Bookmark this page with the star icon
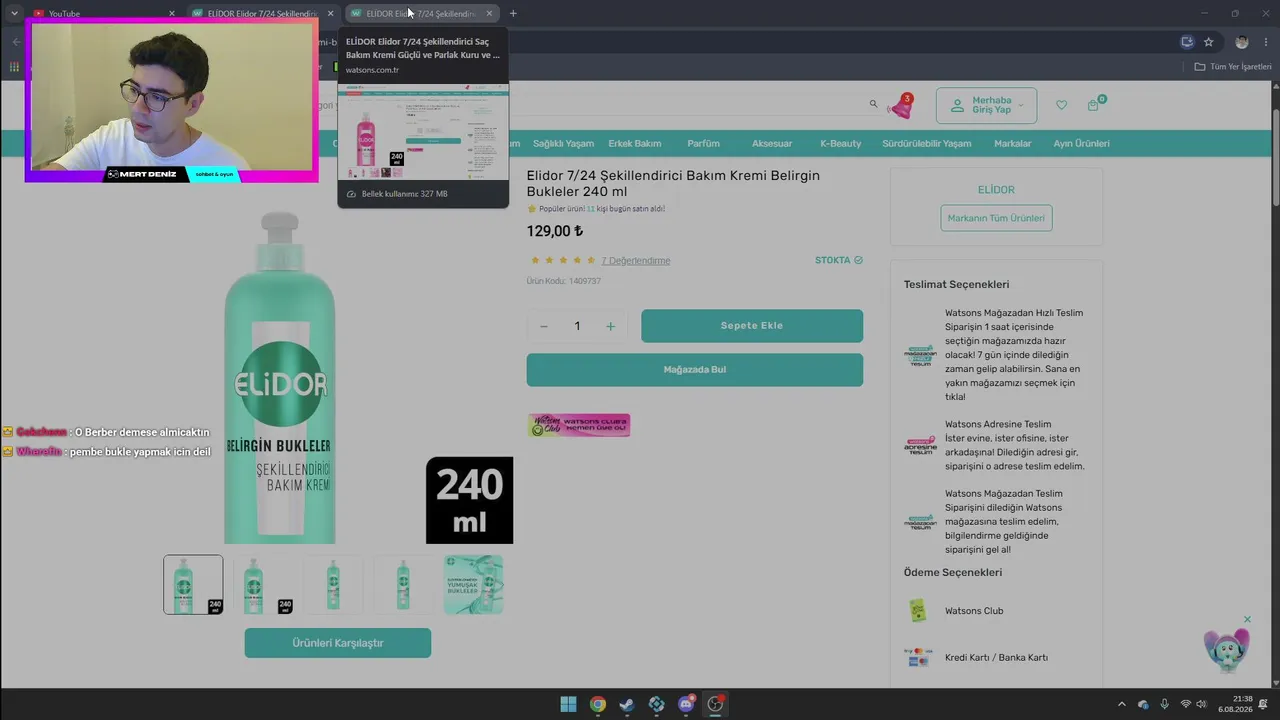This screenshot has height=720, width=1280. pos(1208,42)
